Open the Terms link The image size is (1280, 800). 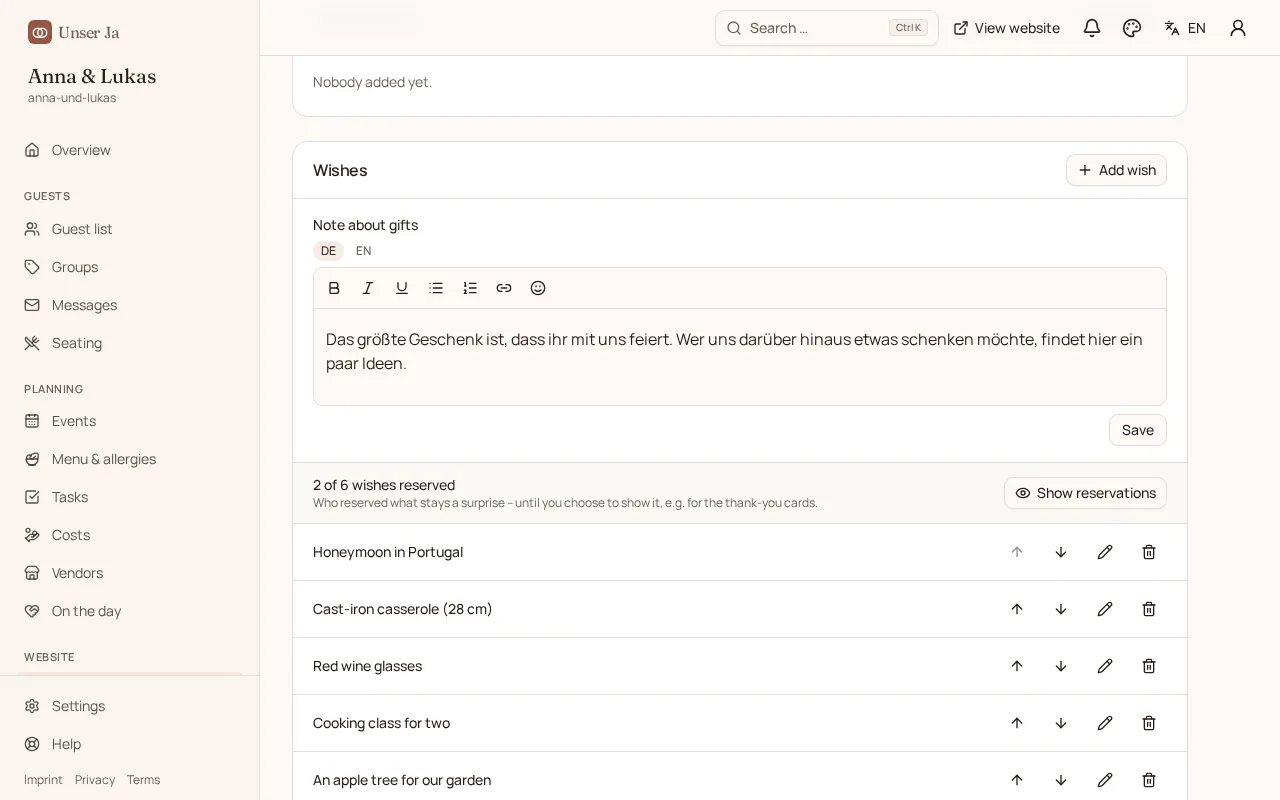(x=143, y=780)
